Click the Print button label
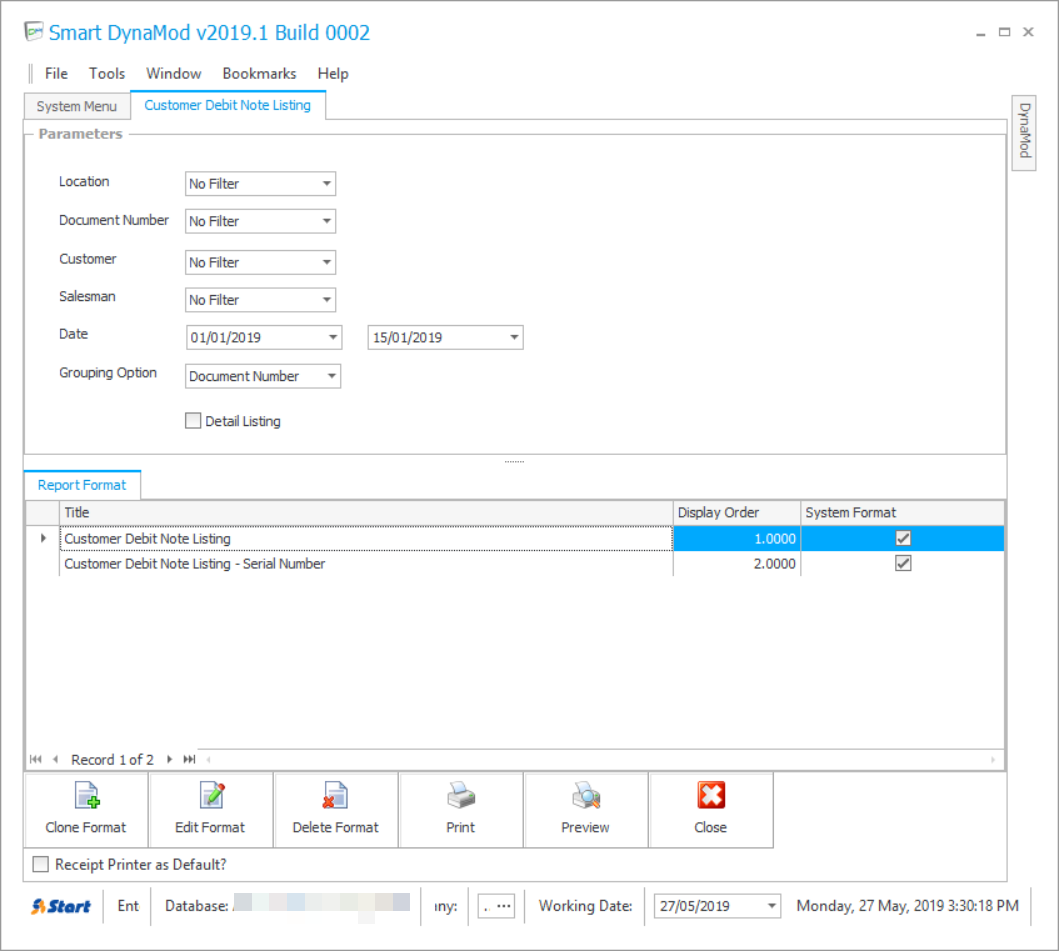The image size is (1059, 951). click(x=461, y=827)
